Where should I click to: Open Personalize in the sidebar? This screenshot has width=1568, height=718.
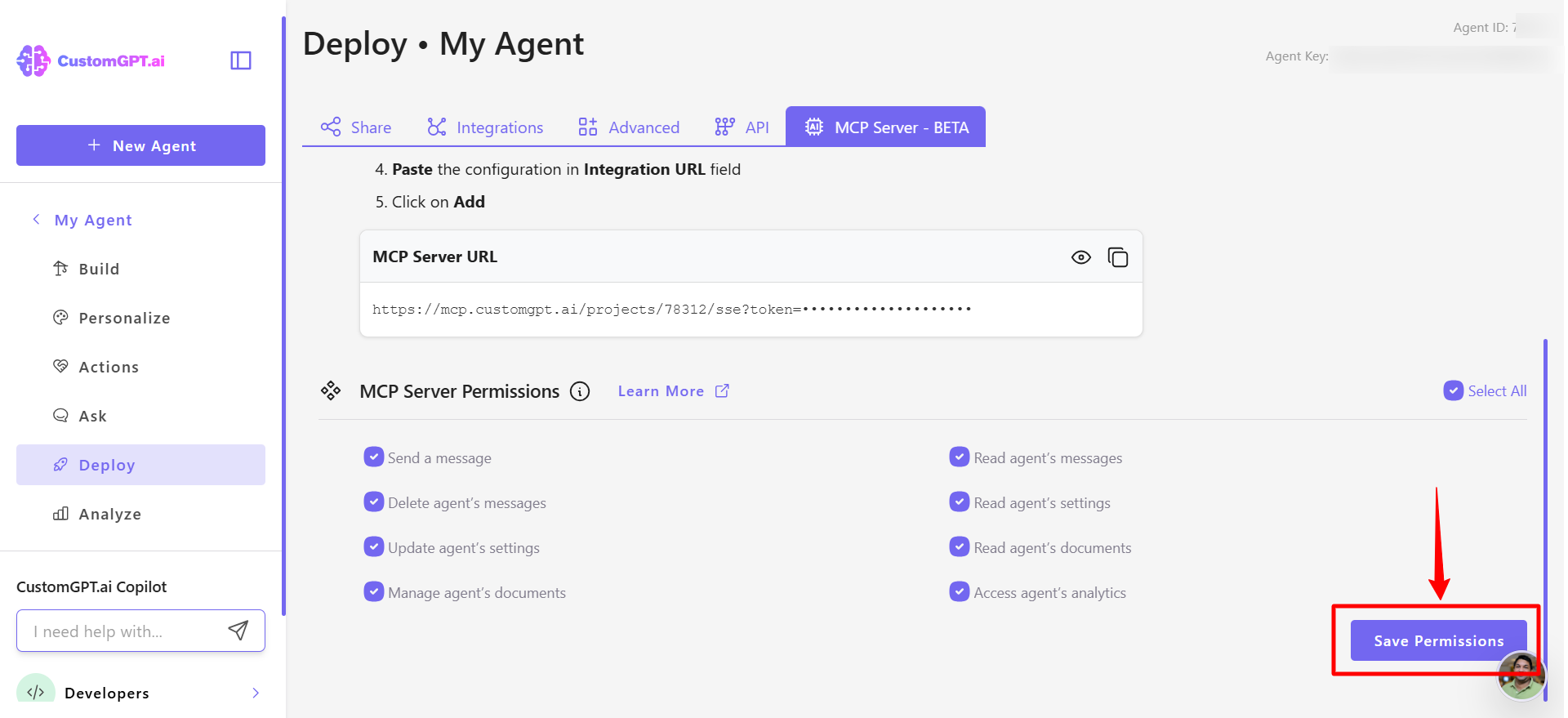tap(140, 318)
